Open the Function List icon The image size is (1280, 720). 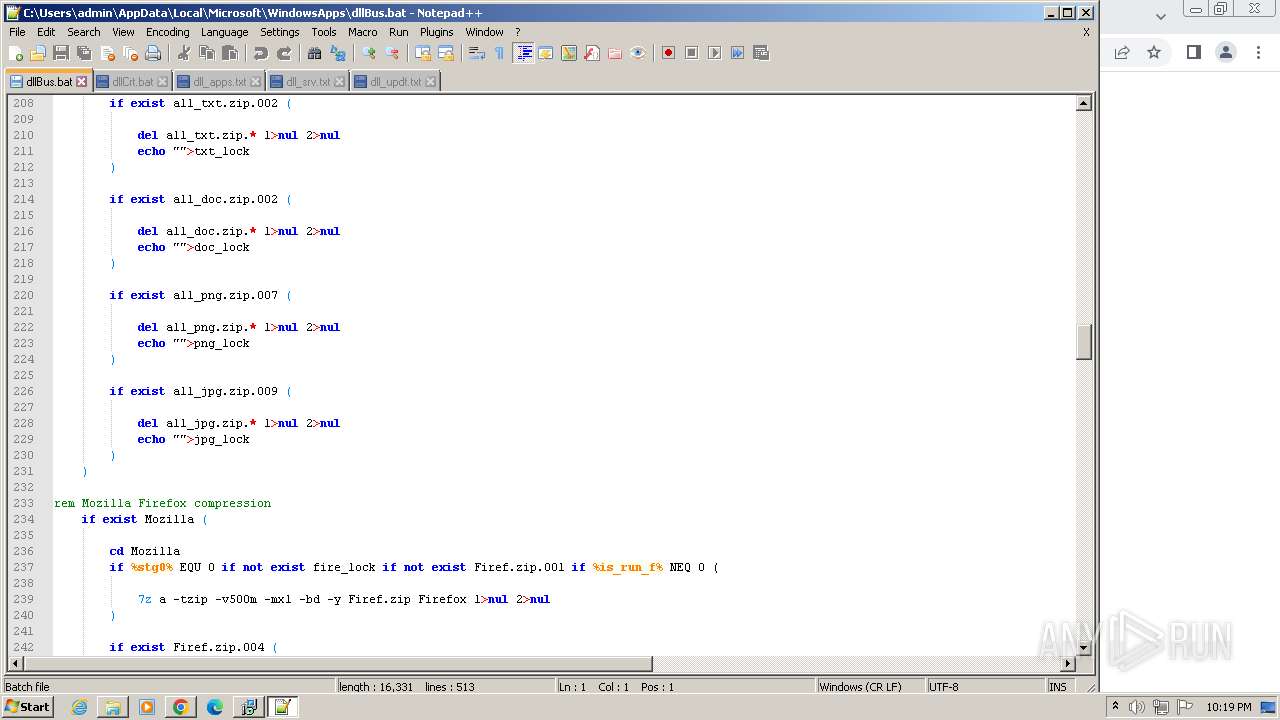tap(592, 53)
